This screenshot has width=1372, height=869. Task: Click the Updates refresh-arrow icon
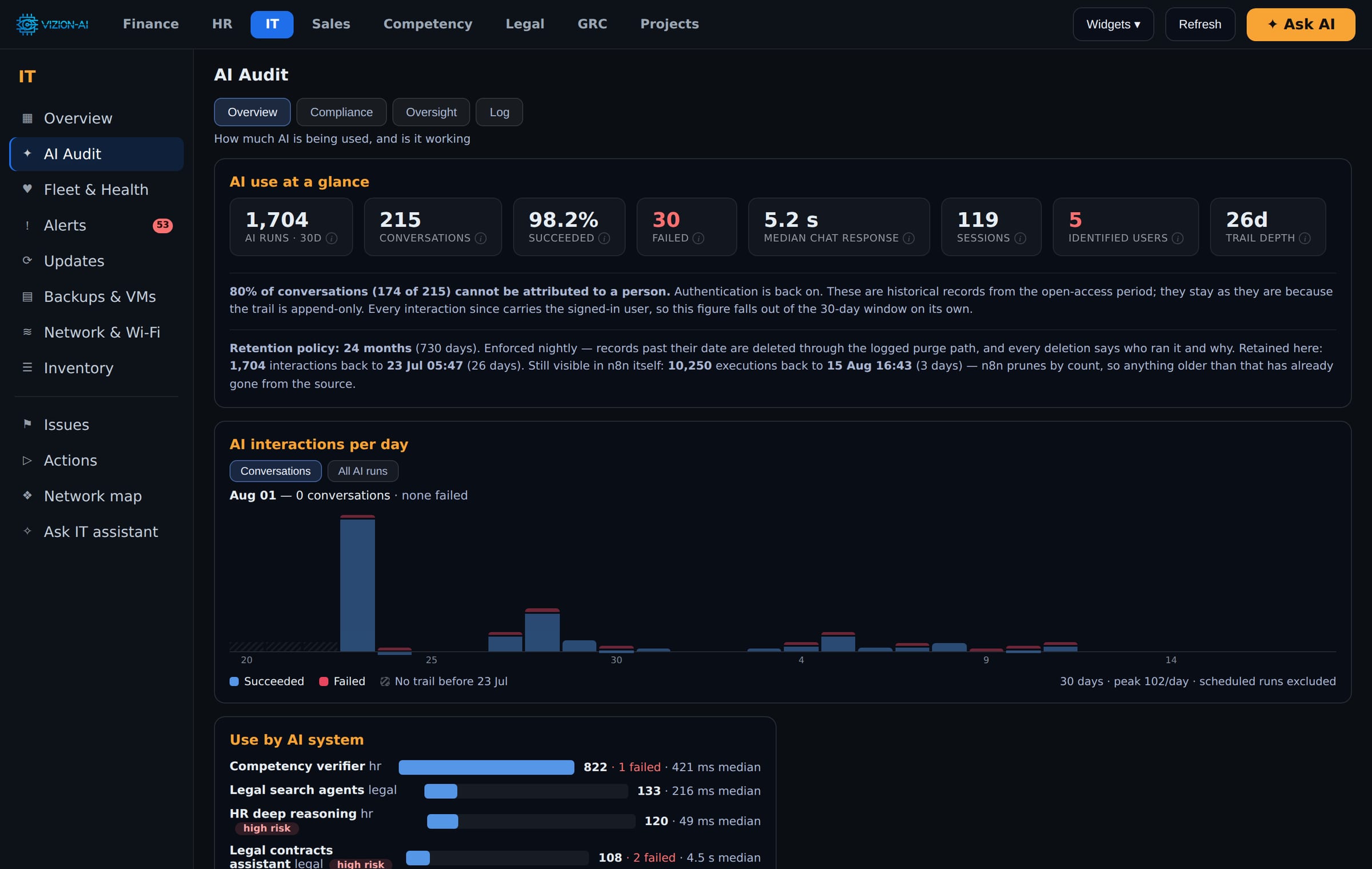[27, 261]
